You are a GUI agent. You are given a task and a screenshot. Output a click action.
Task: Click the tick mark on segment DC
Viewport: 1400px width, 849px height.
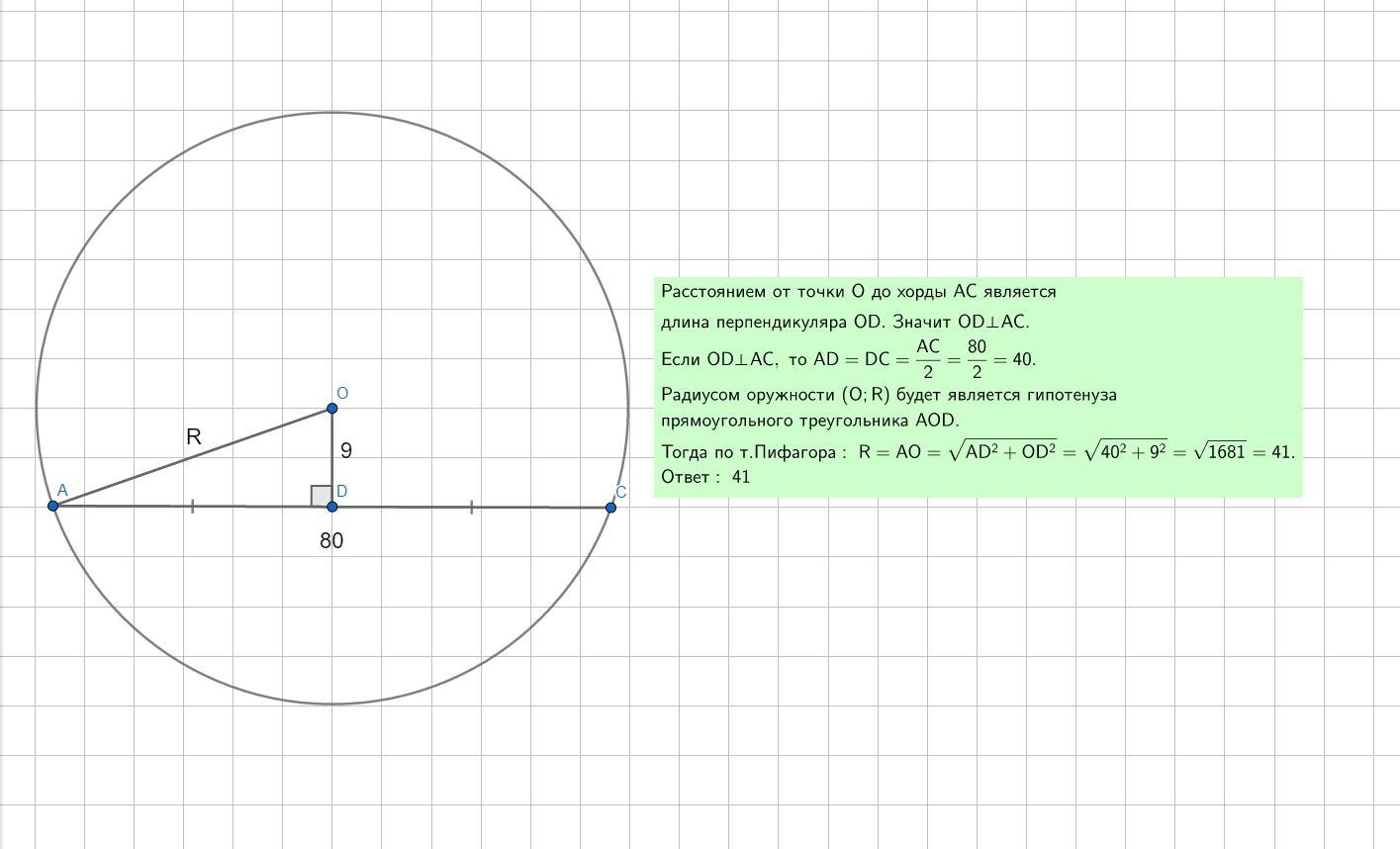coord(471,507)
